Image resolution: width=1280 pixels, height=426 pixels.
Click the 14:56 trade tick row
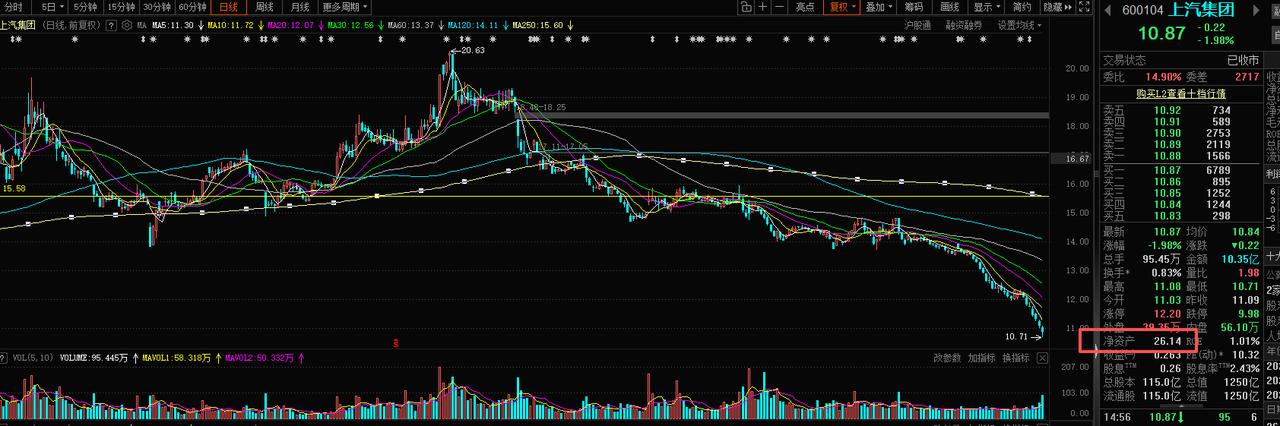1180,416
